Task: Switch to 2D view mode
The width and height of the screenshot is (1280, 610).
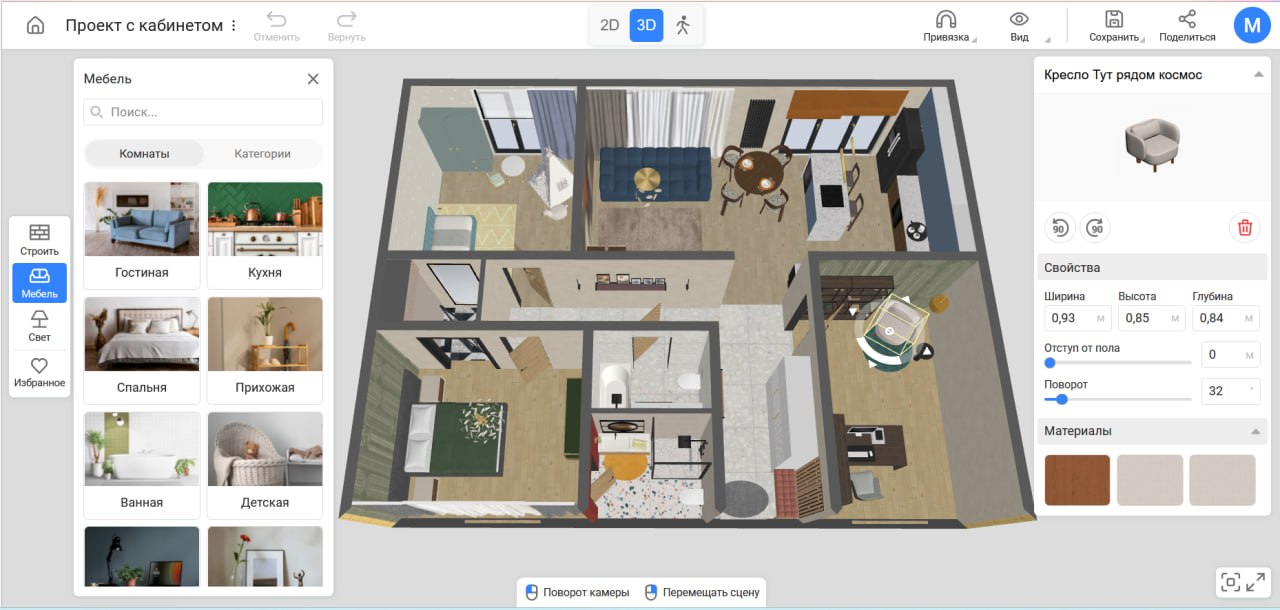Action: click(x=610, y=25)
